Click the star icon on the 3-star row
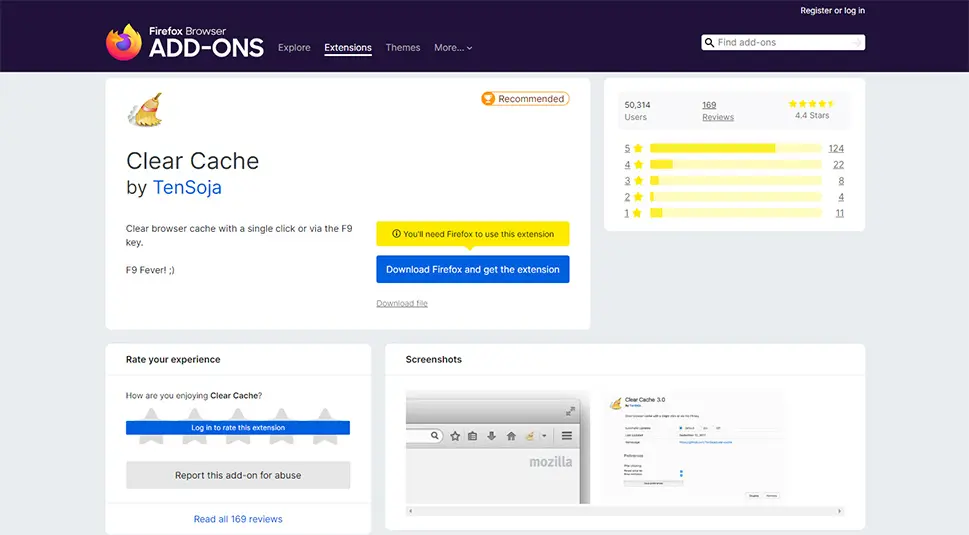 (x=638, y=180)
